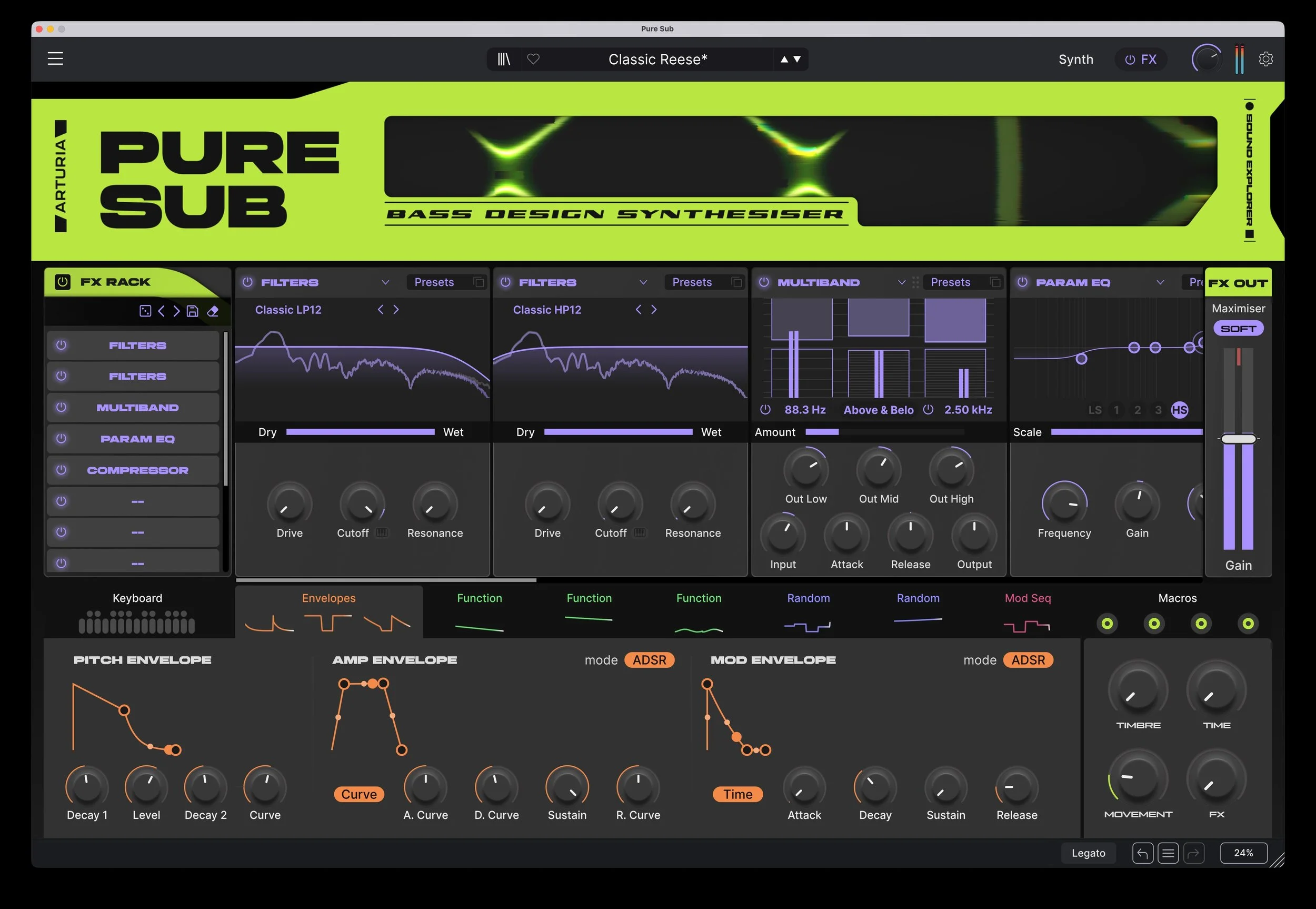The height and width of the screenshot is (909, 1316).
Task: Randomize the FX rack with the dice icon
Action: point(145,311)
